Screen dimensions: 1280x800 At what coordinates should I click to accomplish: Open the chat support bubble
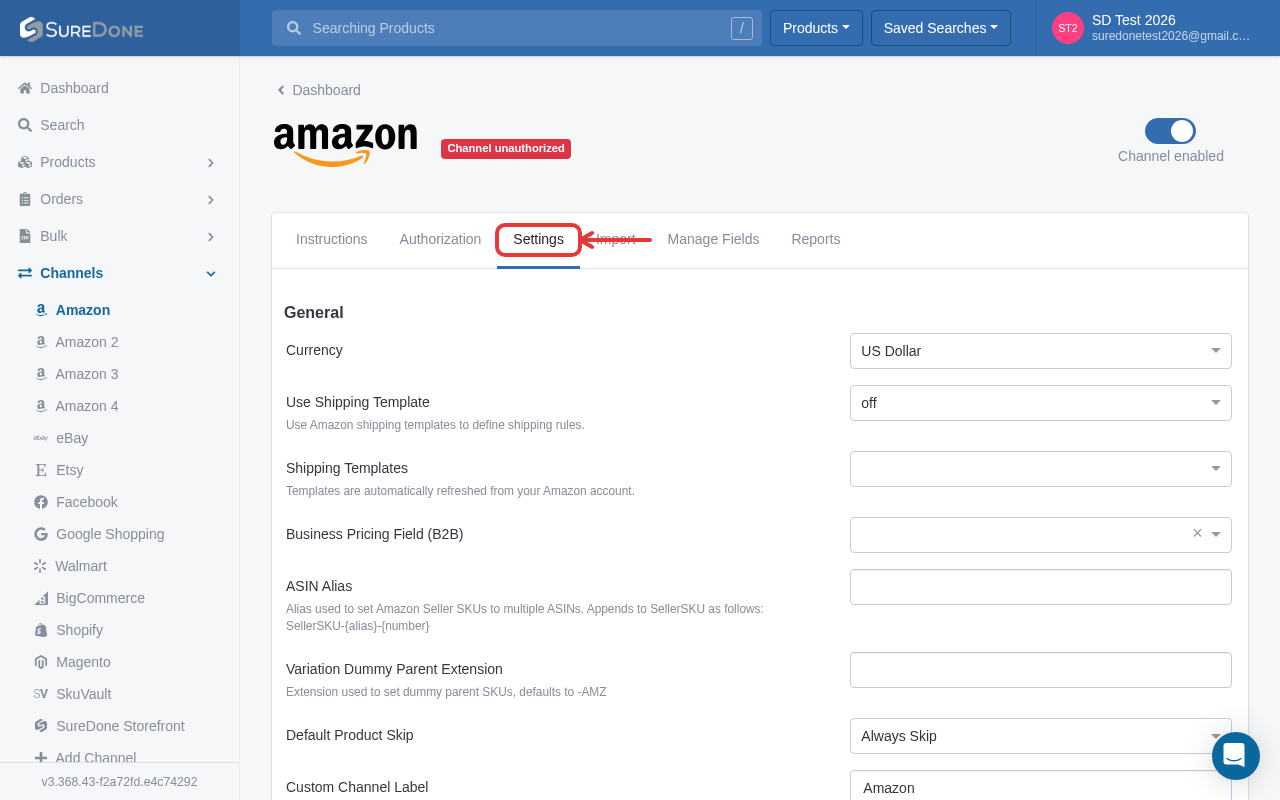(x=1236, y=756)
